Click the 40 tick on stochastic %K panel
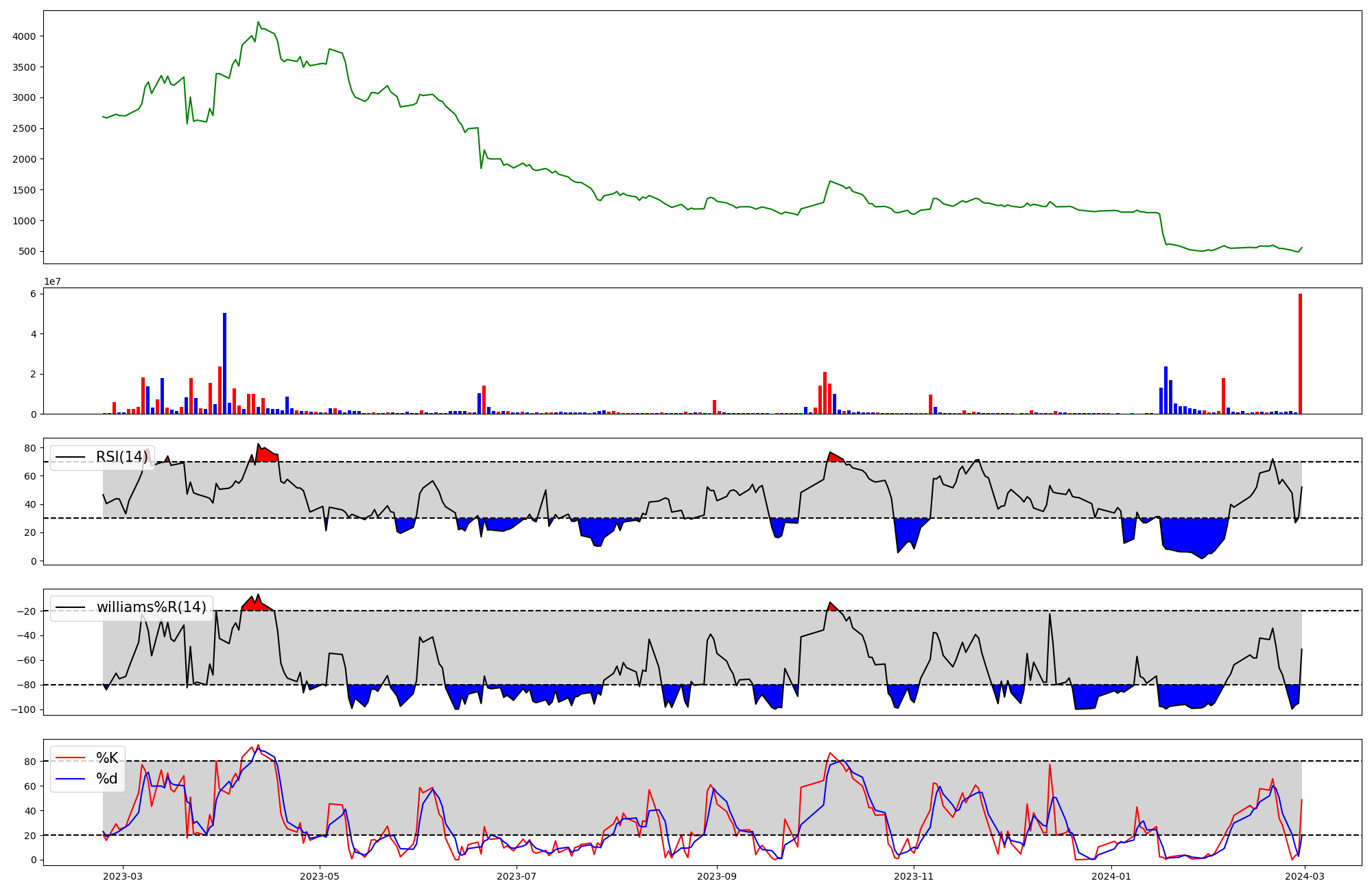This screenshot has height=892, width=1372. point(31,811)
